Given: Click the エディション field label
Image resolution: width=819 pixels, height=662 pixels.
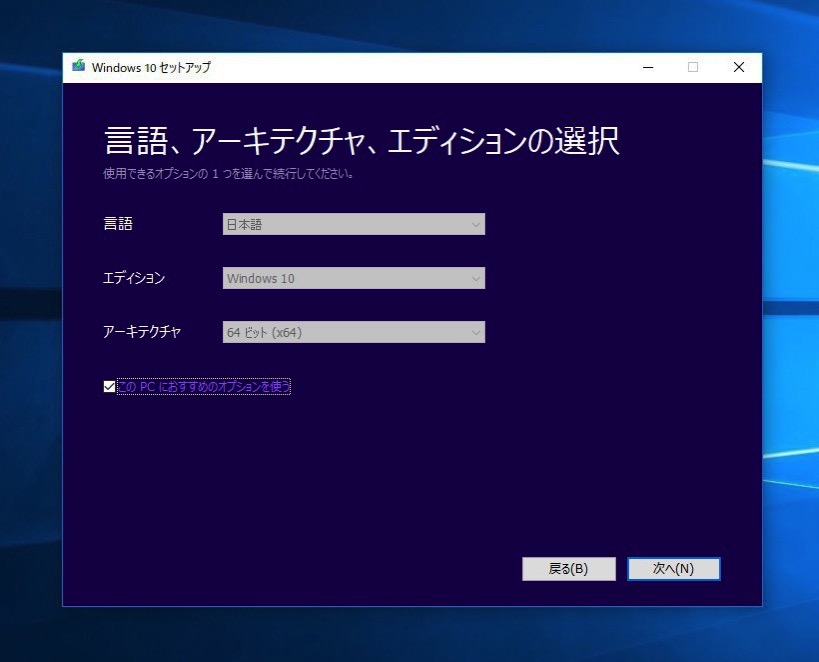Looking at the screenshot, I should 134,278.
